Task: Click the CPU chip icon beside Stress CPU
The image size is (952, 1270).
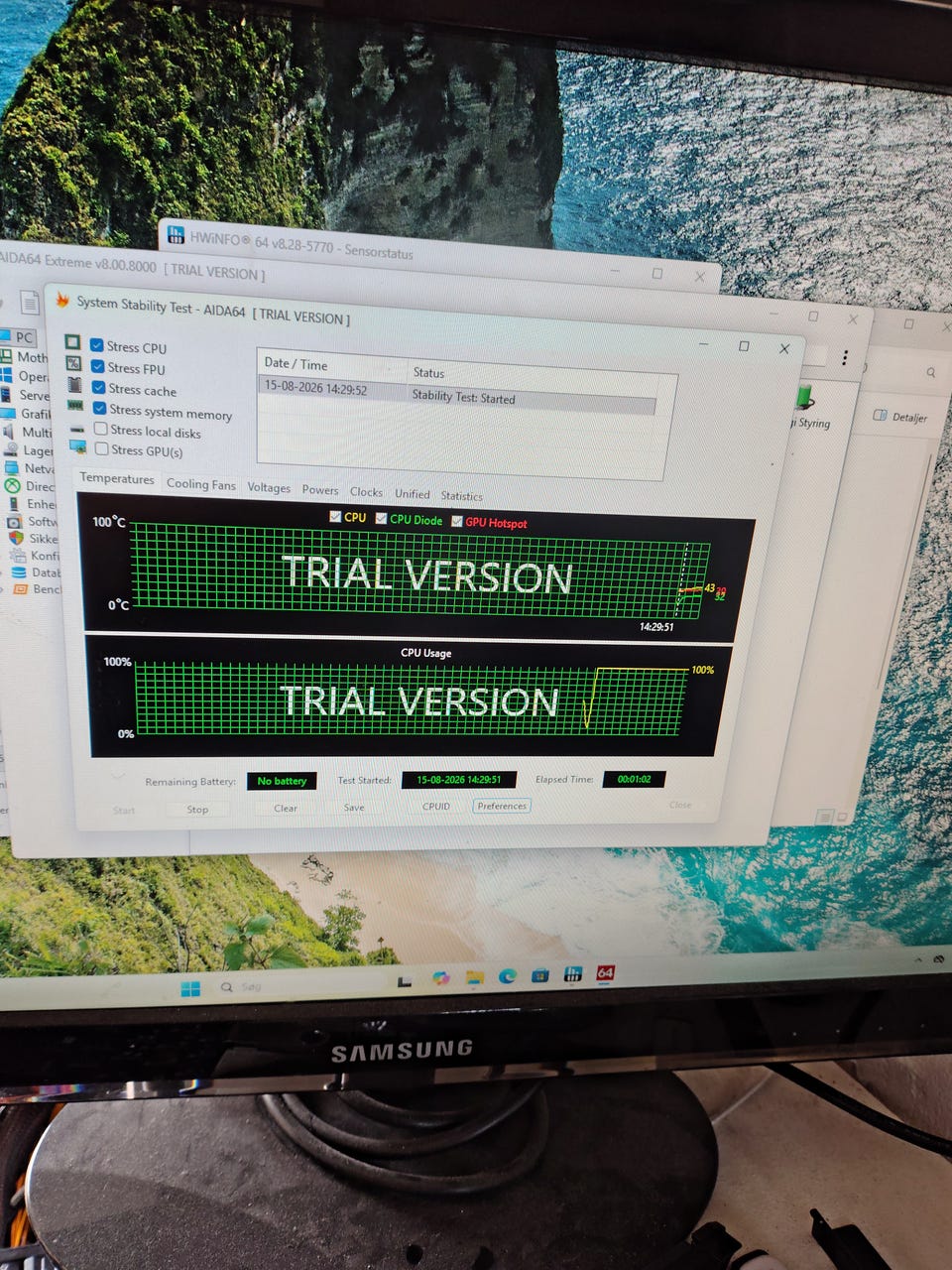Action: click(x=72, y=342)
